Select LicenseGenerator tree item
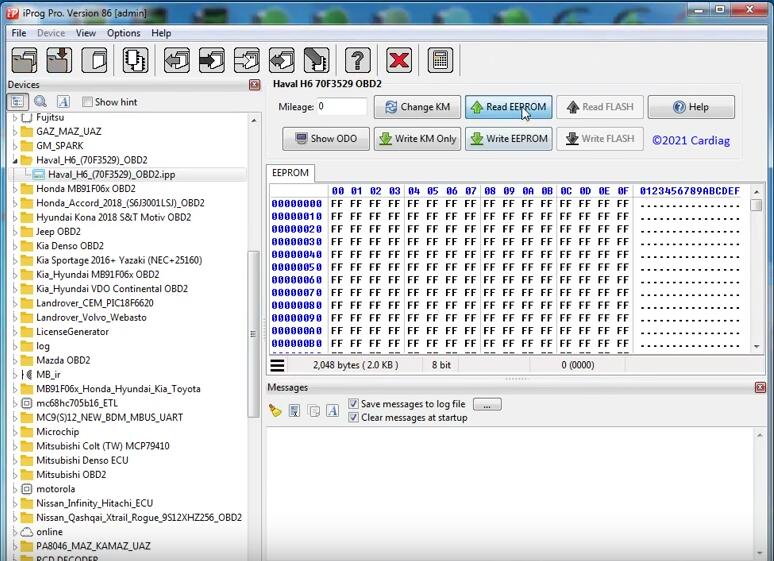This screenshot has width=774, height=561. coord(72,332)
